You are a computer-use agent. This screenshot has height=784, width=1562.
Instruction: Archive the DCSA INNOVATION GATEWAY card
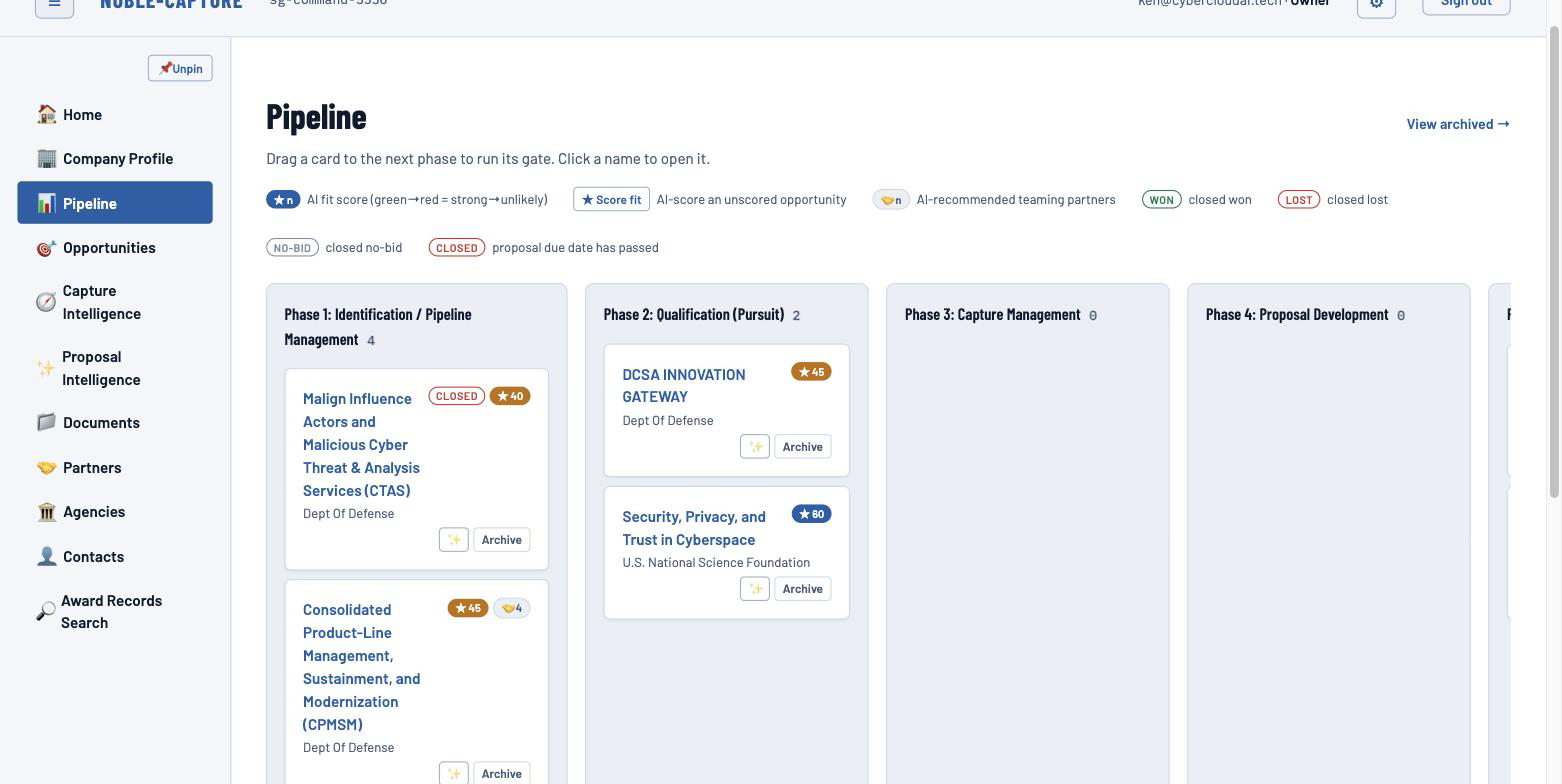click(x=802, y=447)
